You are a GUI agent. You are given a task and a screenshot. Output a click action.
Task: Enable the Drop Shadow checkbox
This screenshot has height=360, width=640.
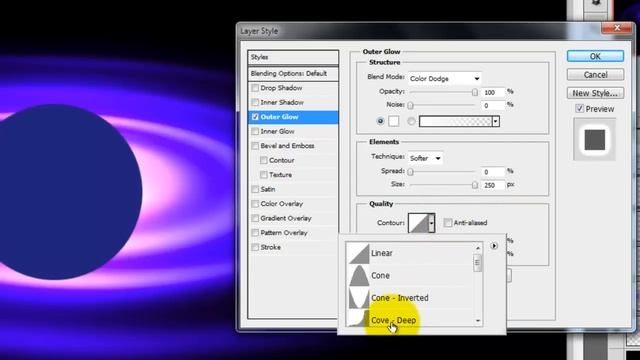(255, 88)
